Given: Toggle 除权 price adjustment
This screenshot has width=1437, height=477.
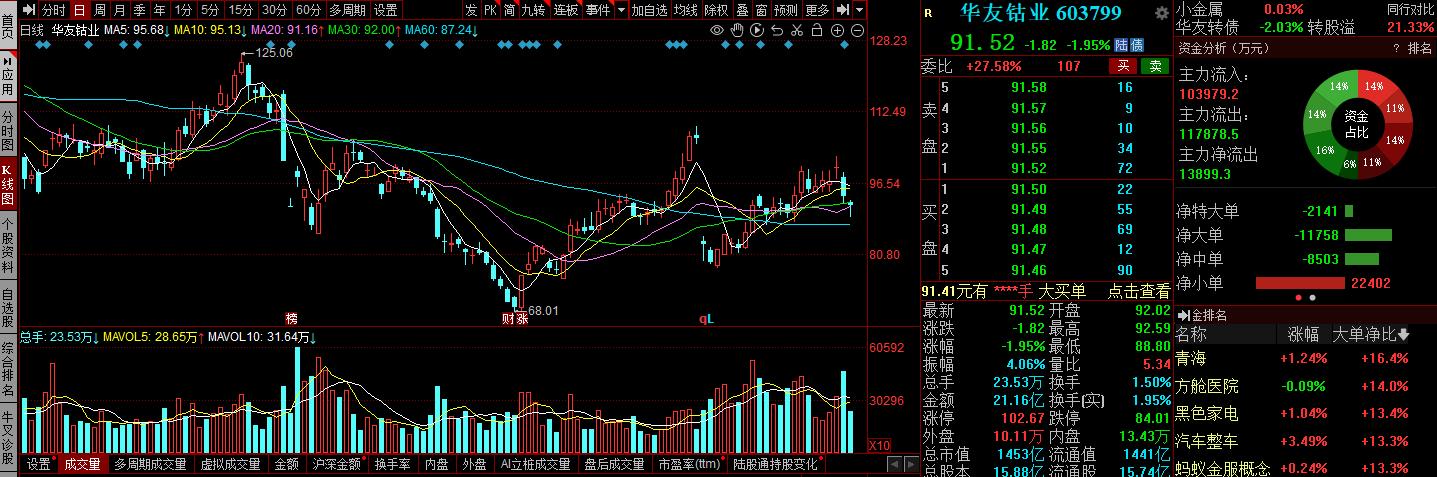Looking at the screenshot, I should click(x=716, y=10).
